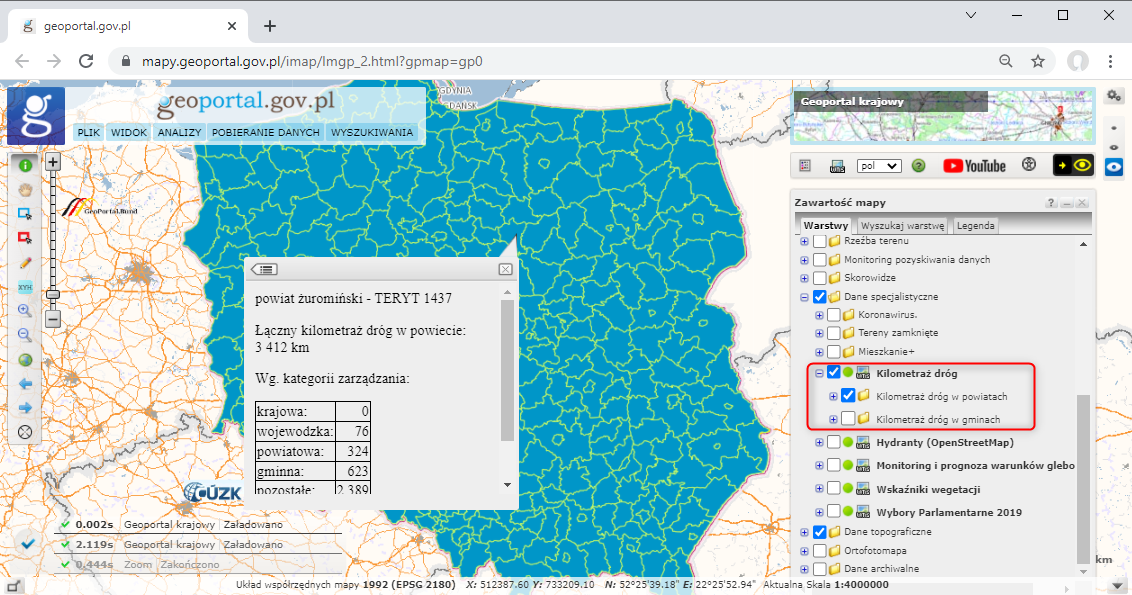Check the Hydranty (OpenStreetMap) layer checkbox
The height and width of the screenshot is (595, 1132).
[x=833, y=442]
